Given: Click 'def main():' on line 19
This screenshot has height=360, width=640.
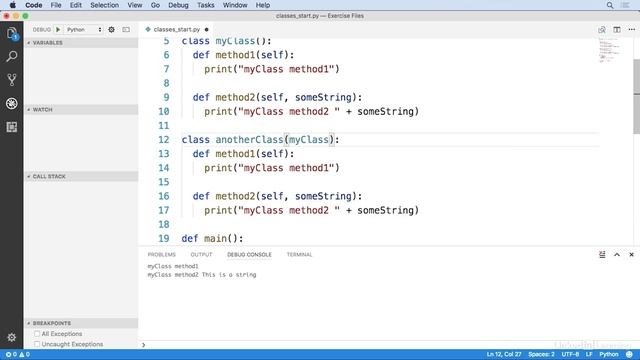Looking at the screenshot, I should (x=212, y=238).
